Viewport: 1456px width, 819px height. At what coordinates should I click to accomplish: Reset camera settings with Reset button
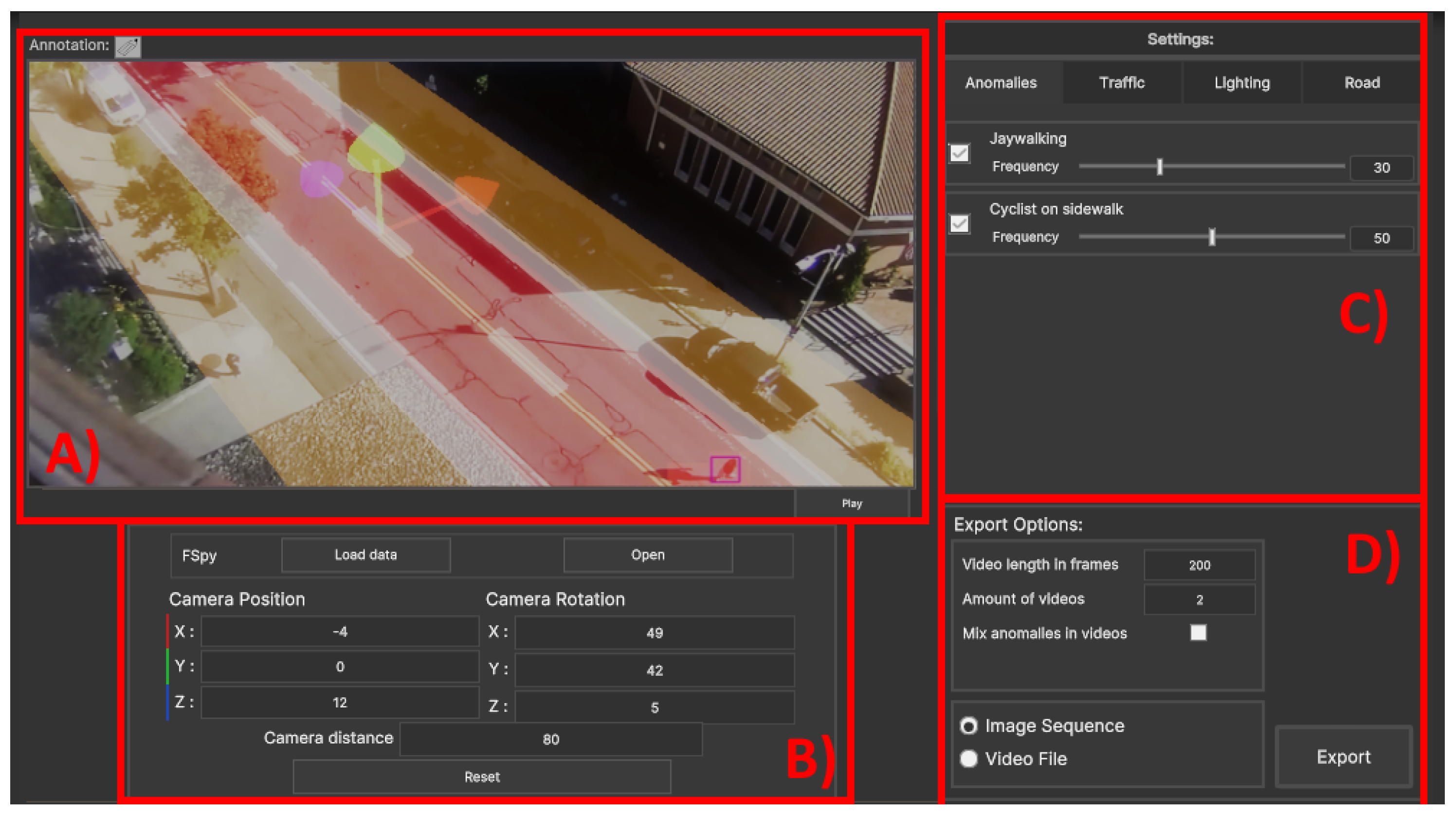click(482, 777)
